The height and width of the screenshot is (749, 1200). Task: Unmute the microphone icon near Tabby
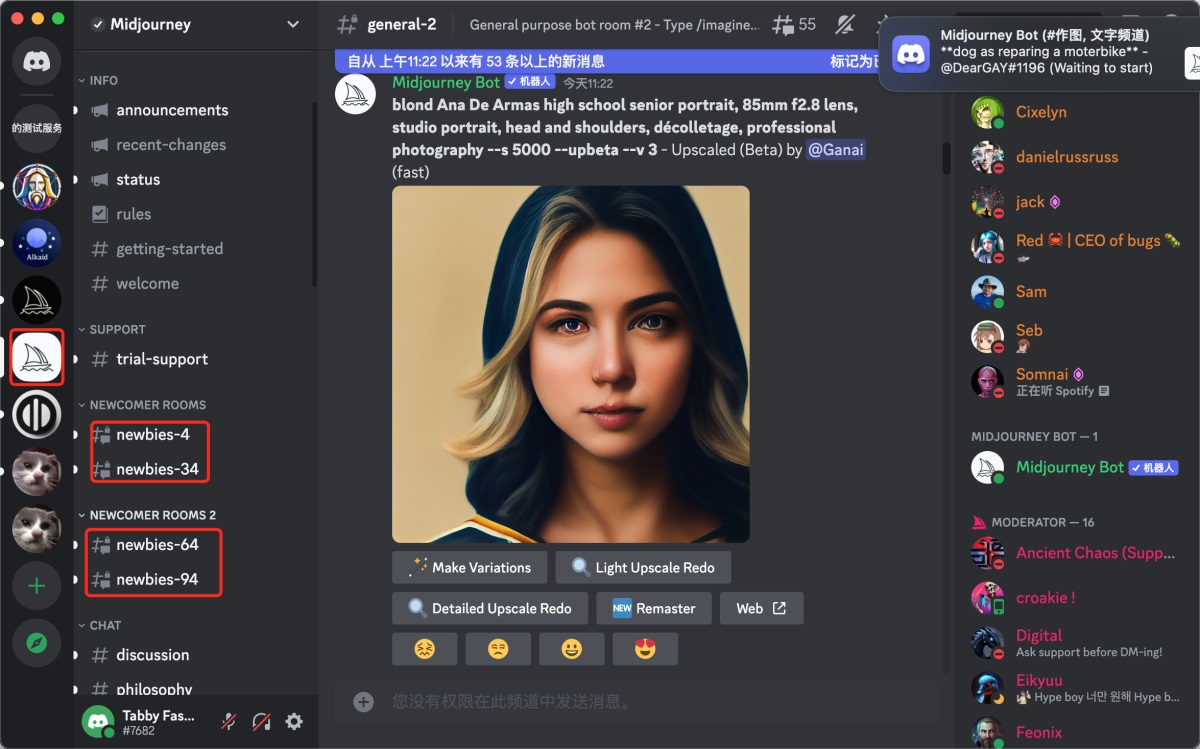click(229, 721)
